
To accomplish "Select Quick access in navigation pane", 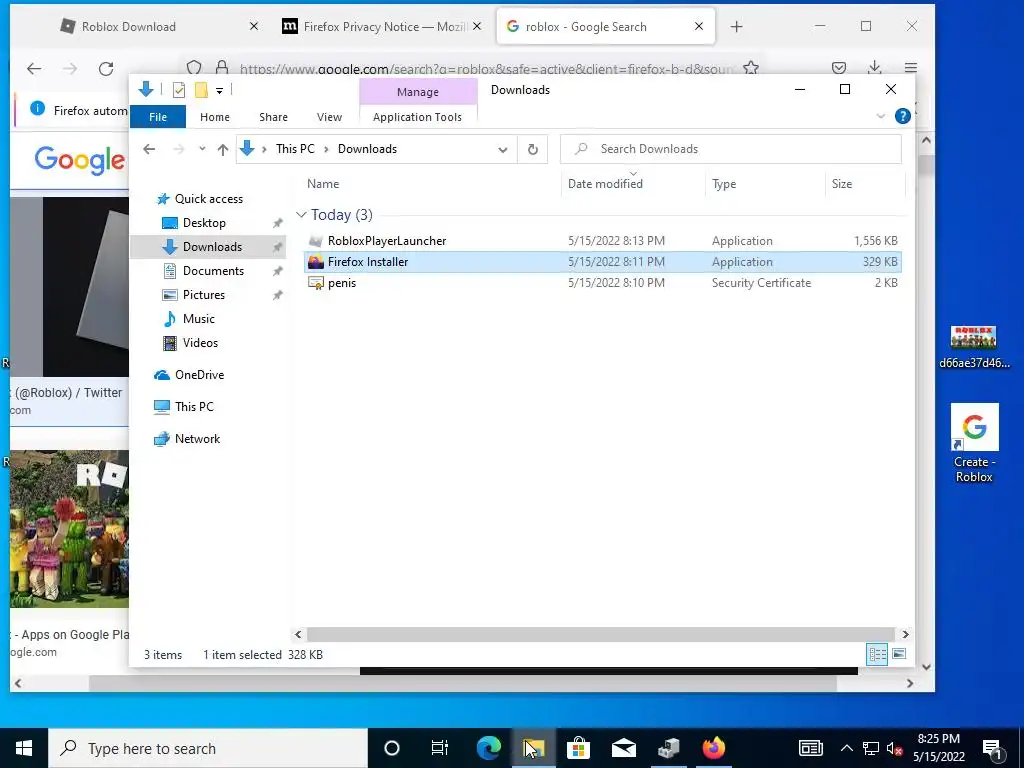I will pyautogui.click(x=208, y=199).
